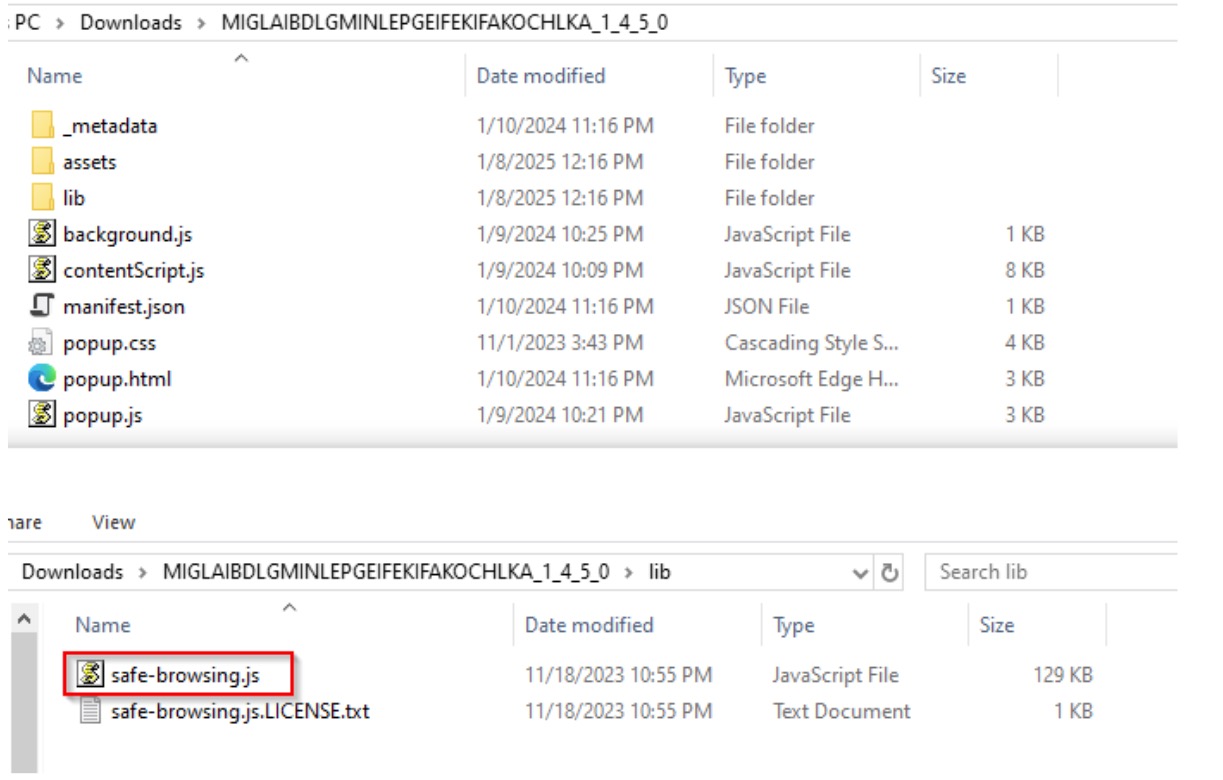Click the Search lib input field

[1050, 572]
